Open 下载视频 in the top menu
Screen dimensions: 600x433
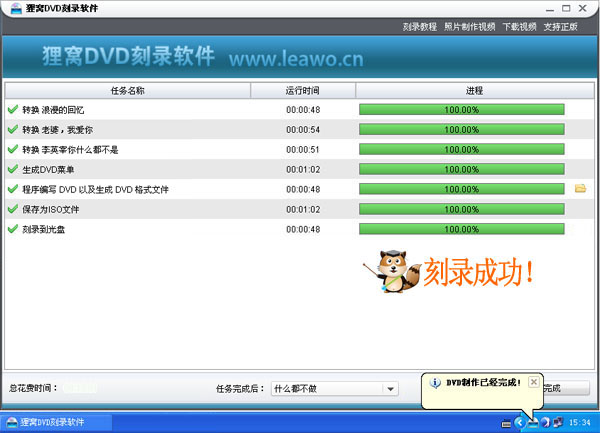click(x=519, y=27)
